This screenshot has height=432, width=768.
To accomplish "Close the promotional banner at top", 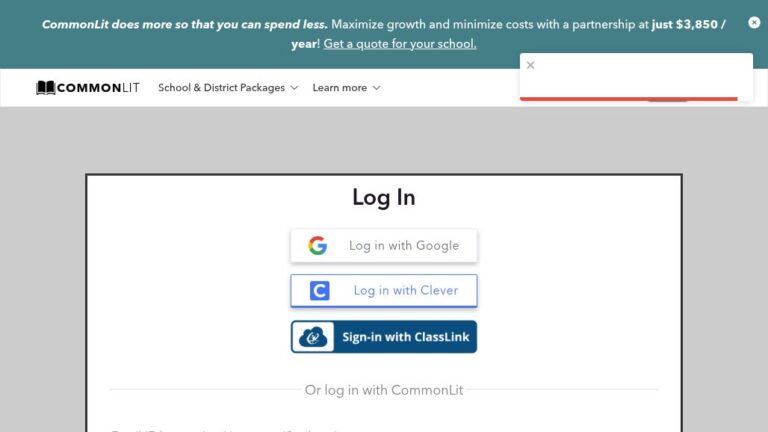I will [x=754, y=23].
